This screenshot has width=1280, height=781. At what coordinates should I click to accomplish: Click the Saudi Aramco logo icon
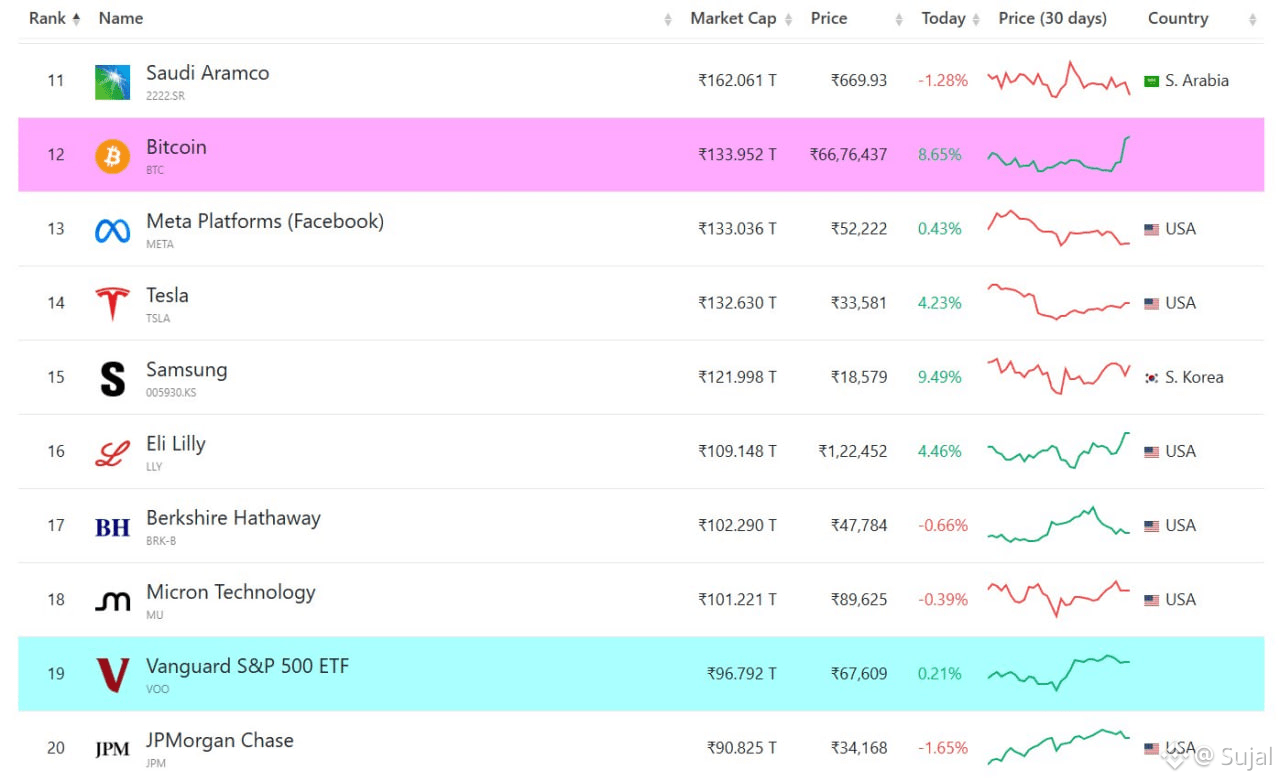pyautogui.click(x=112, y=82)
